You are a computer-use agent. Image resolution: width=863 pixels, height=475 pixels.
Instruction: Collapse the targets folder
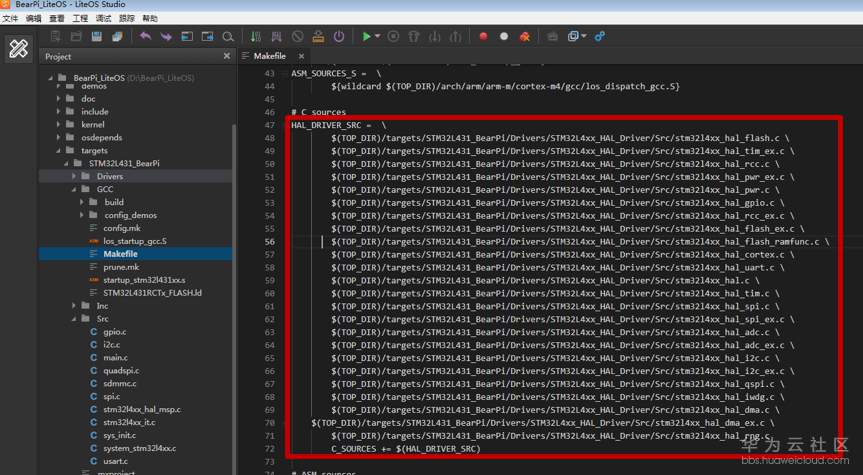coord(58,150)
